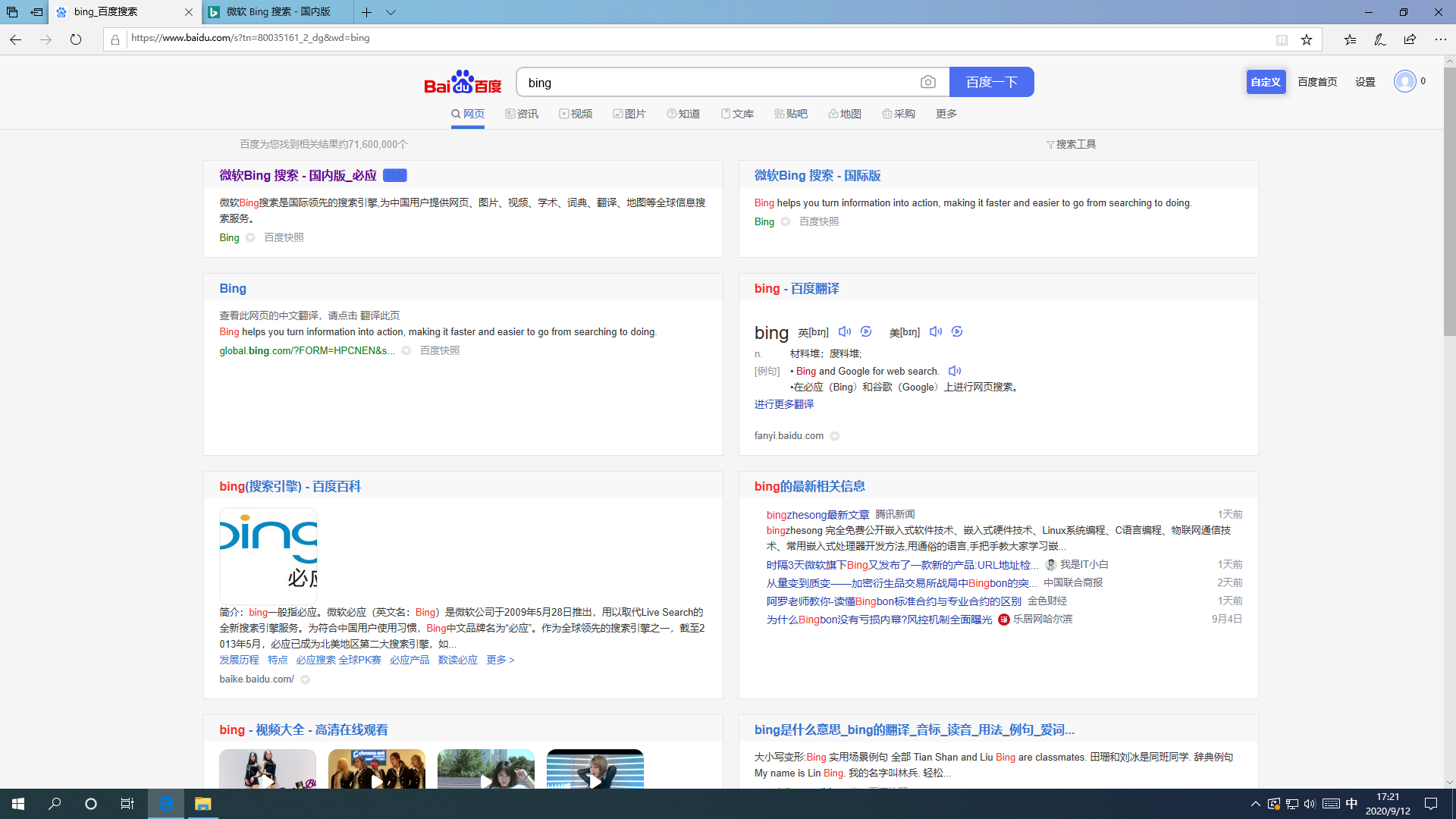
Task: Toggle the 中 input method indicator
Action: 1350,803
